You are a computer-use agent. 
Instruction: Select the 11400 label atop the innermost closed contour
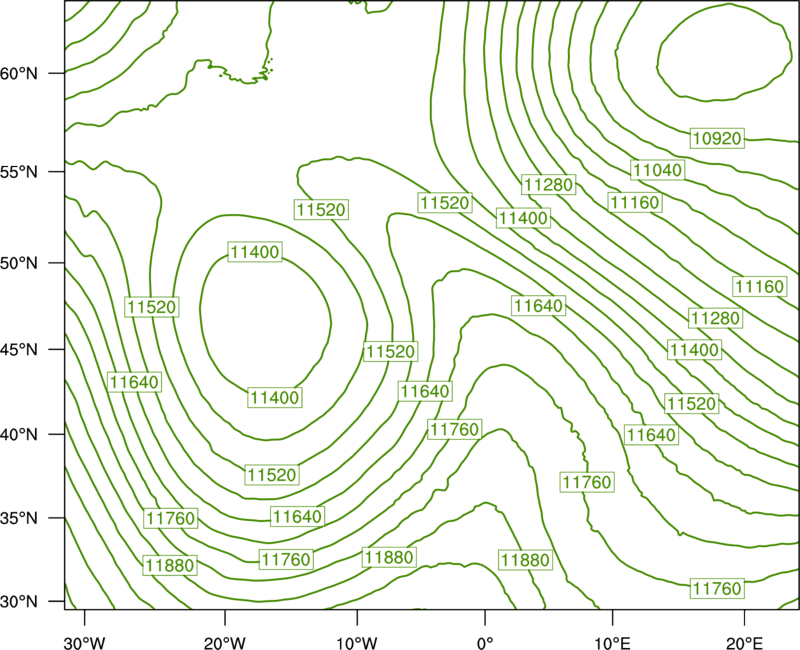pos(255,252)
